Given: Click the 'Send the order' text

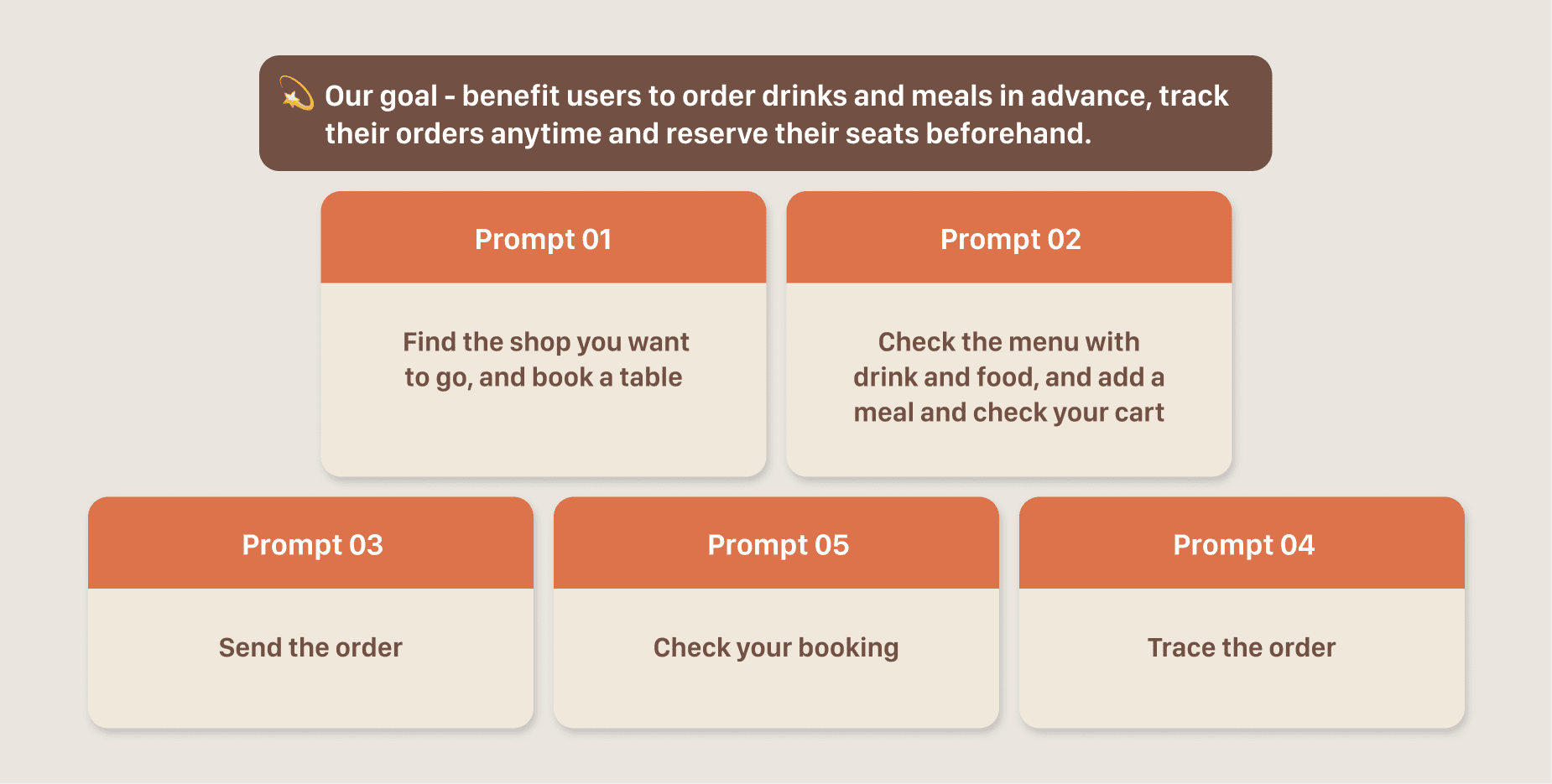Looking at the screenshot, I should (x=310, y=647).
